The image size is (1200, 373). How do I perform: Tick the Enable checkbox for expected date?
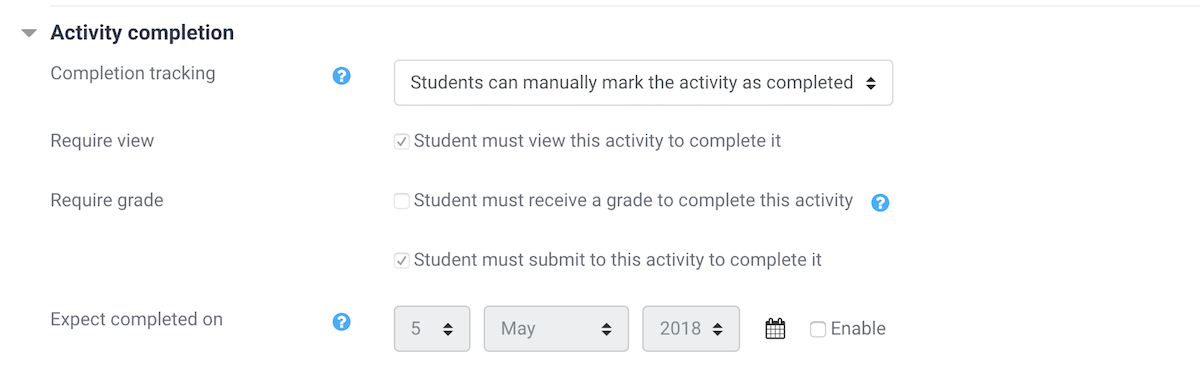[818, 329]
